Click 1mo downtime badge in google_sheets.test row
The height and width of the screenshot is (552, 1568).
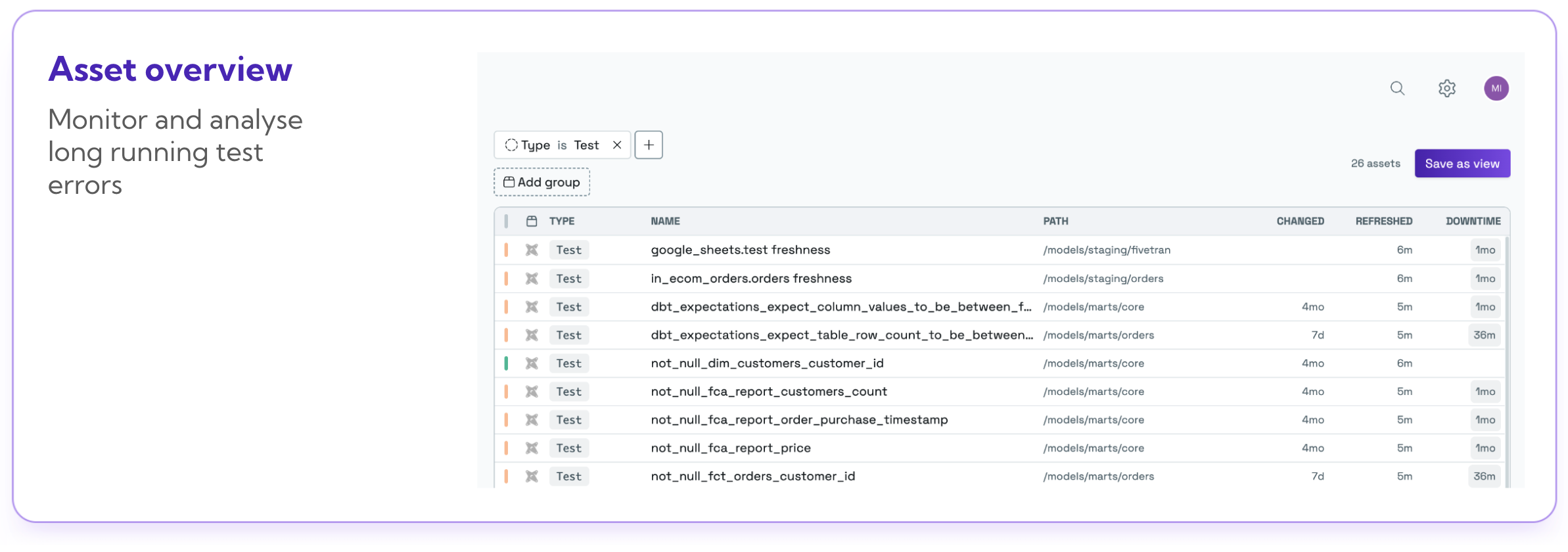click(1485, 250)
